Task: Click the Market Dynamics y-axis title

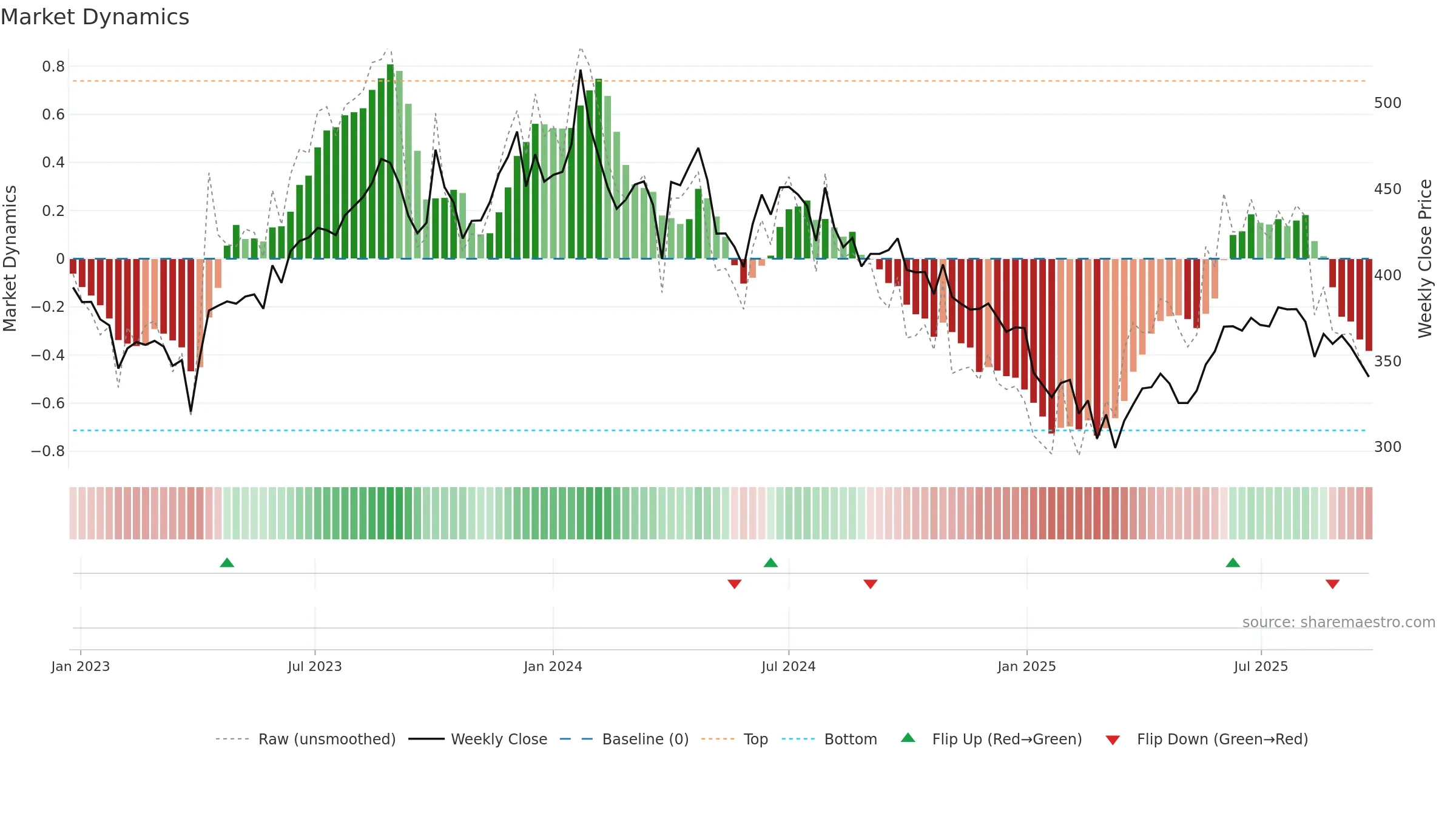Action: (x=10, y=258)
